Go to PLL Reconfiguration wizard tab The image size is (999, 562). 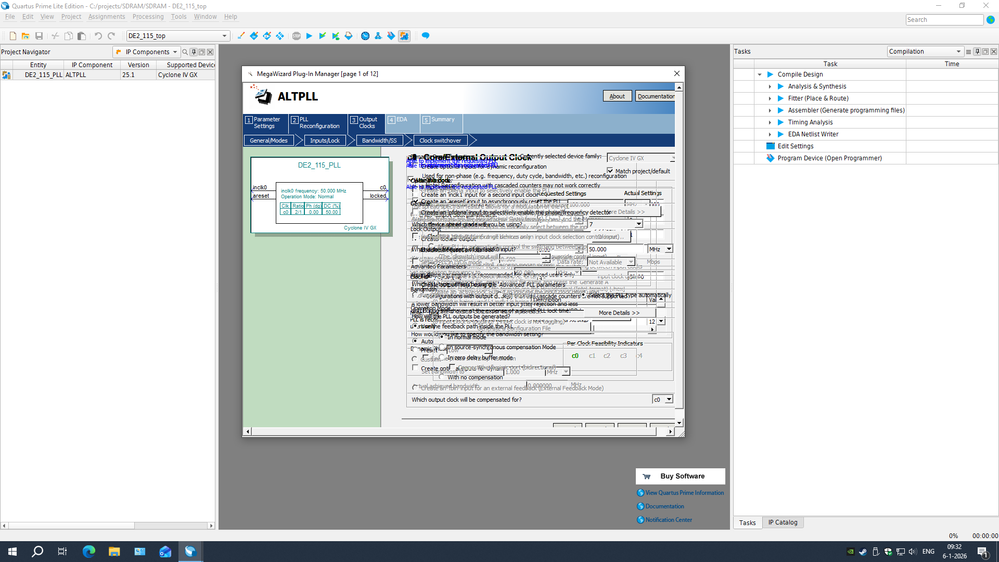pos(316,123)
